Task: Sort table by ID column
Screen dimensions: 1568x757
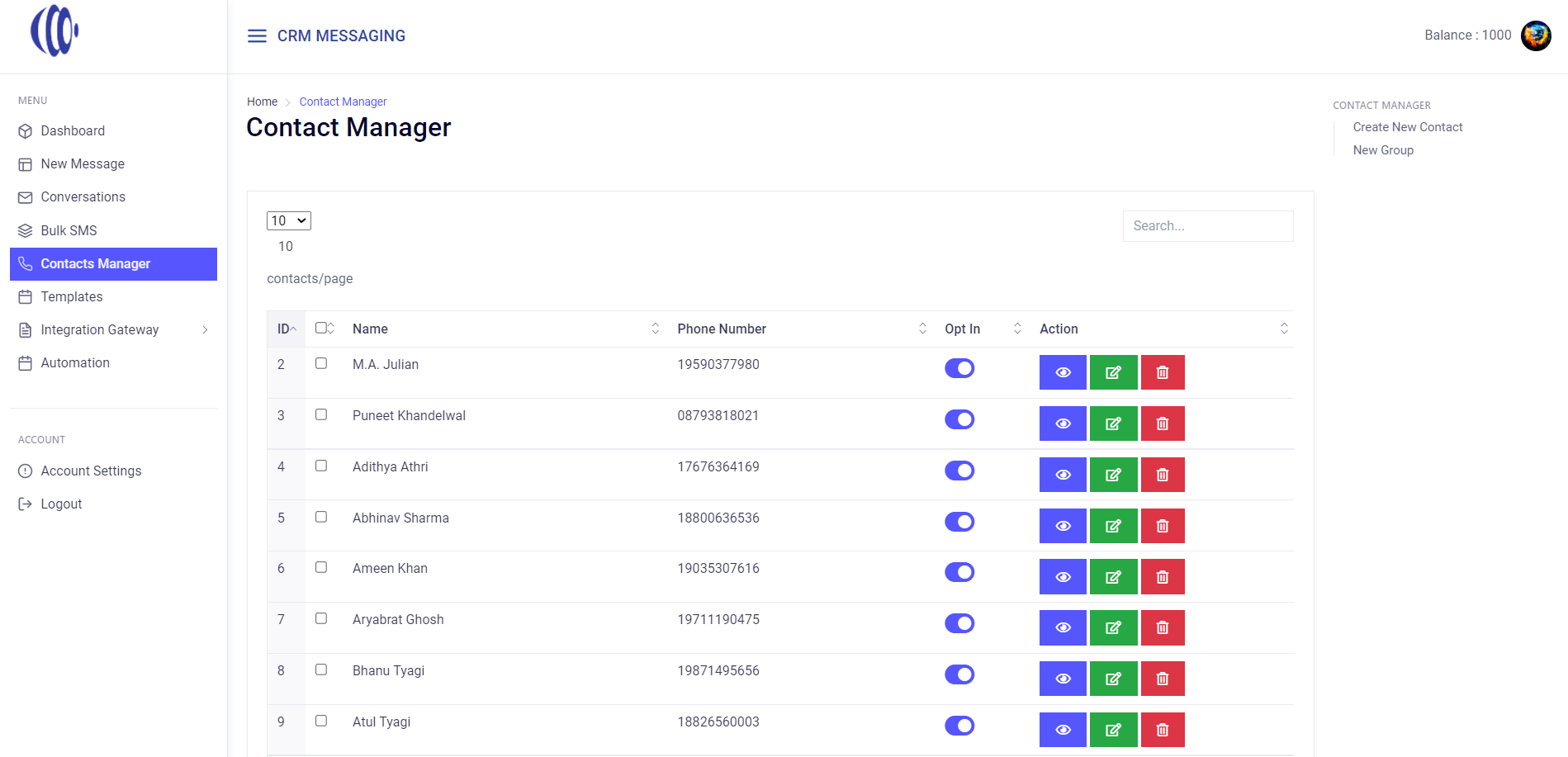Action: (x=287, y=329)
